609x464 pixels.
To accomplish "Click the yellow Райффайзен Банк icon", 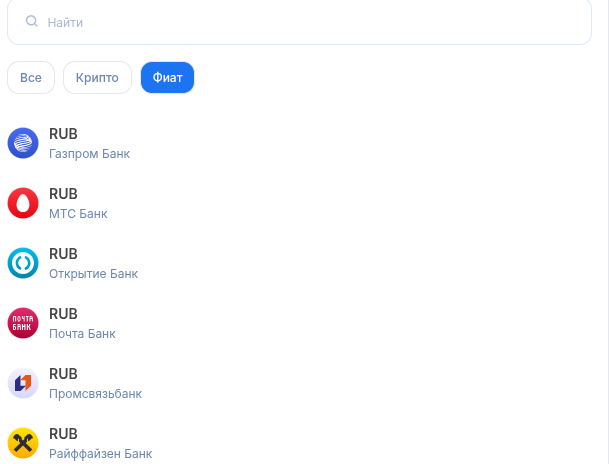I will (x=23, y=443).
